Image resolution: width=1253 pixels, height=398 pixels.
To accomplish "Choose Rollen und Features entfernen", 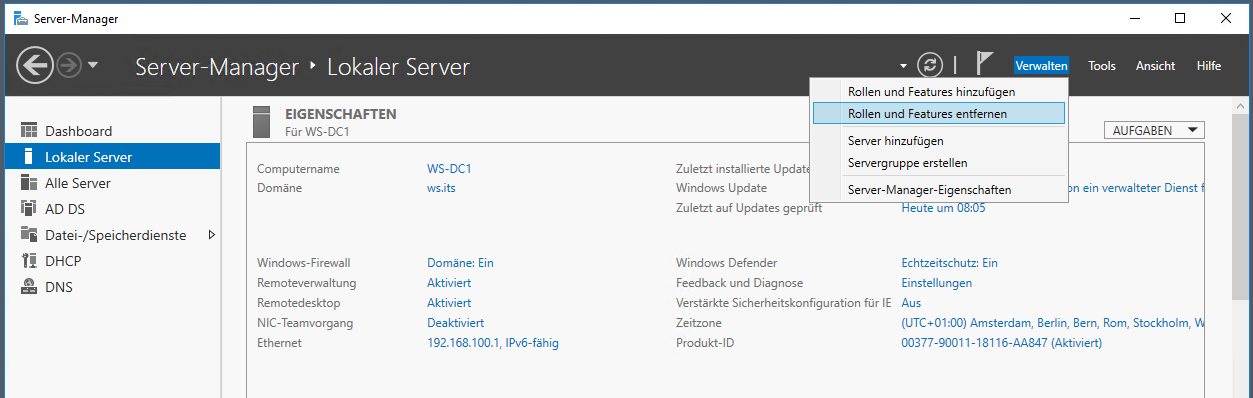I will pos(939,114).
